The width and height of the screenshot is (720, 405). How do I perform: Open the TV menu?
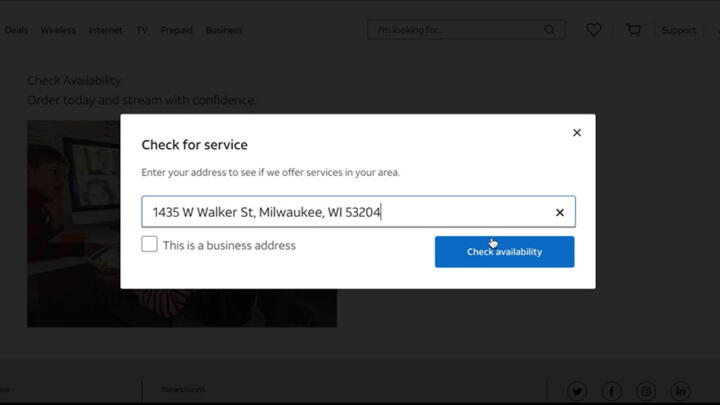[142, 30]
